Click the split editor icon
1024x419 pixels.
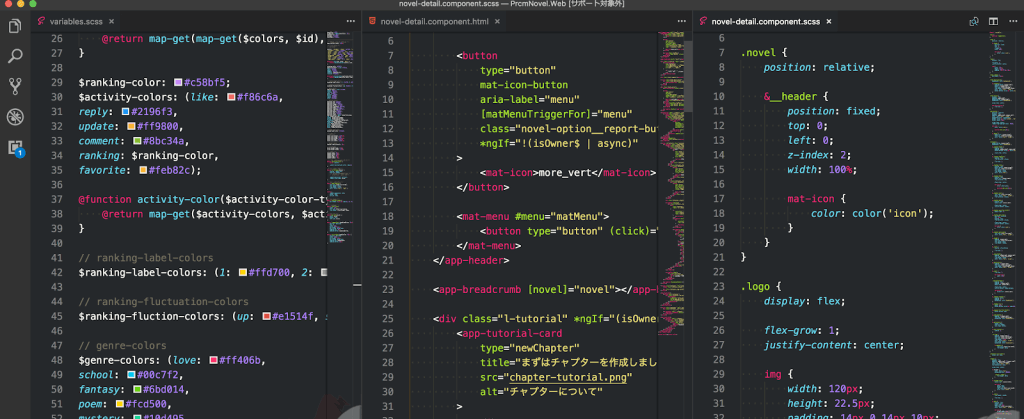[993, 22]
